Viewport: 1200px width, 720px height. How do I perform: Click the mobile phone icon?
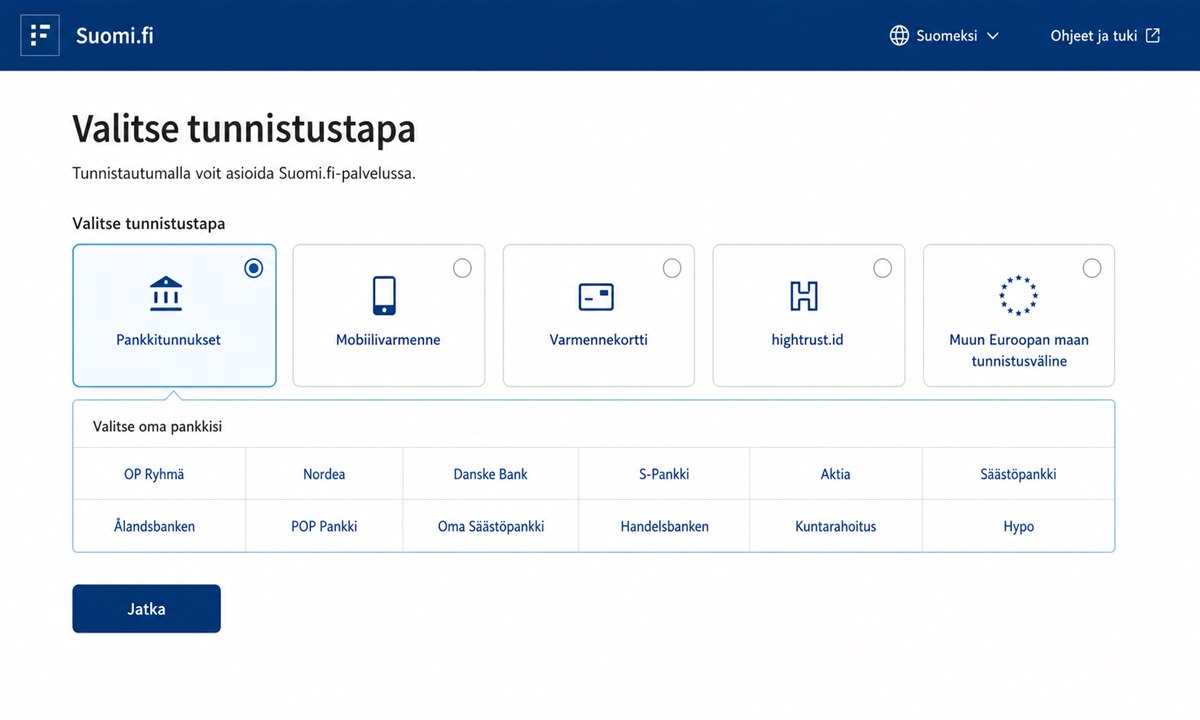[384, 296]
